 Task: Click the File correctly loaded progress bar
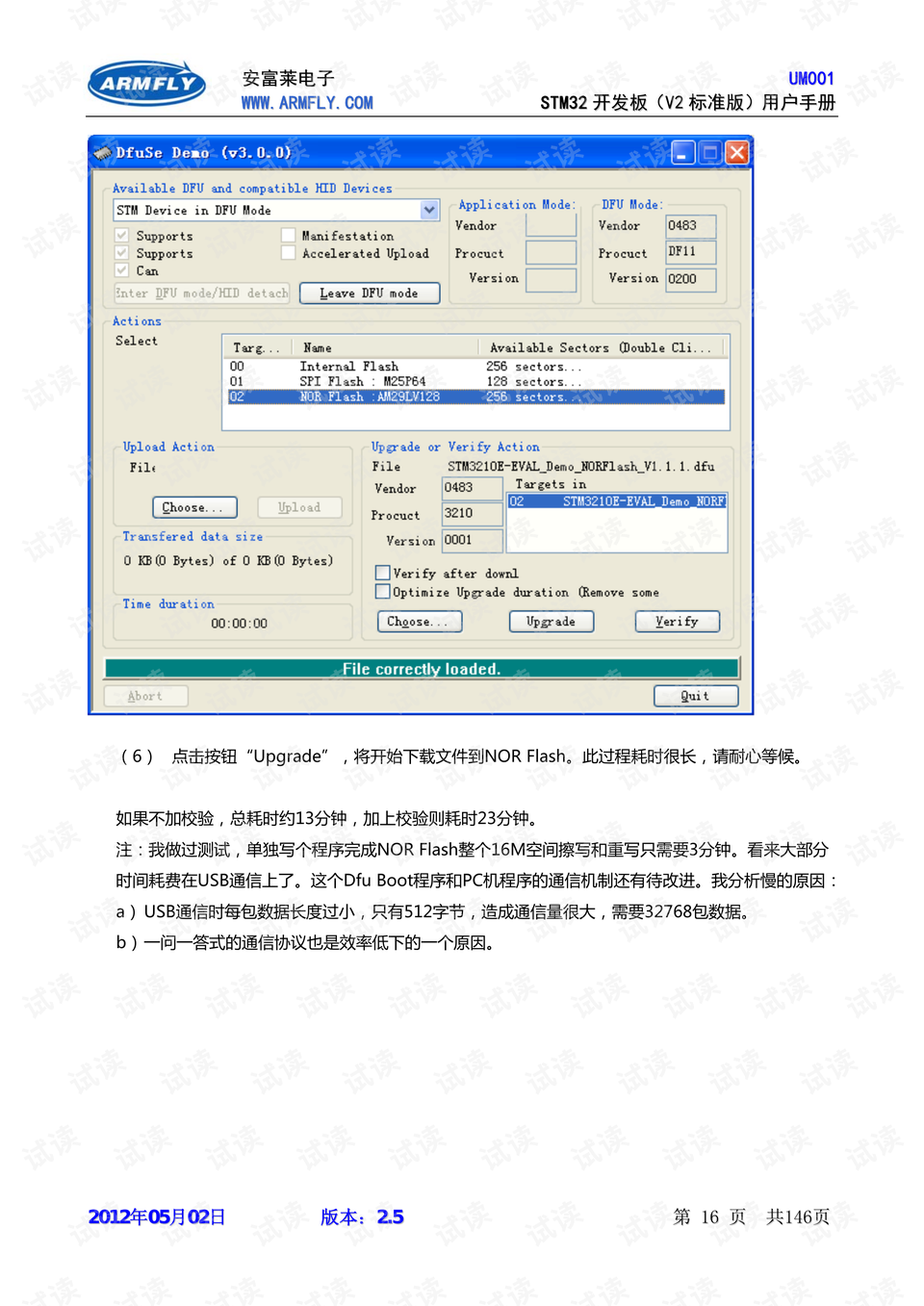422,669
